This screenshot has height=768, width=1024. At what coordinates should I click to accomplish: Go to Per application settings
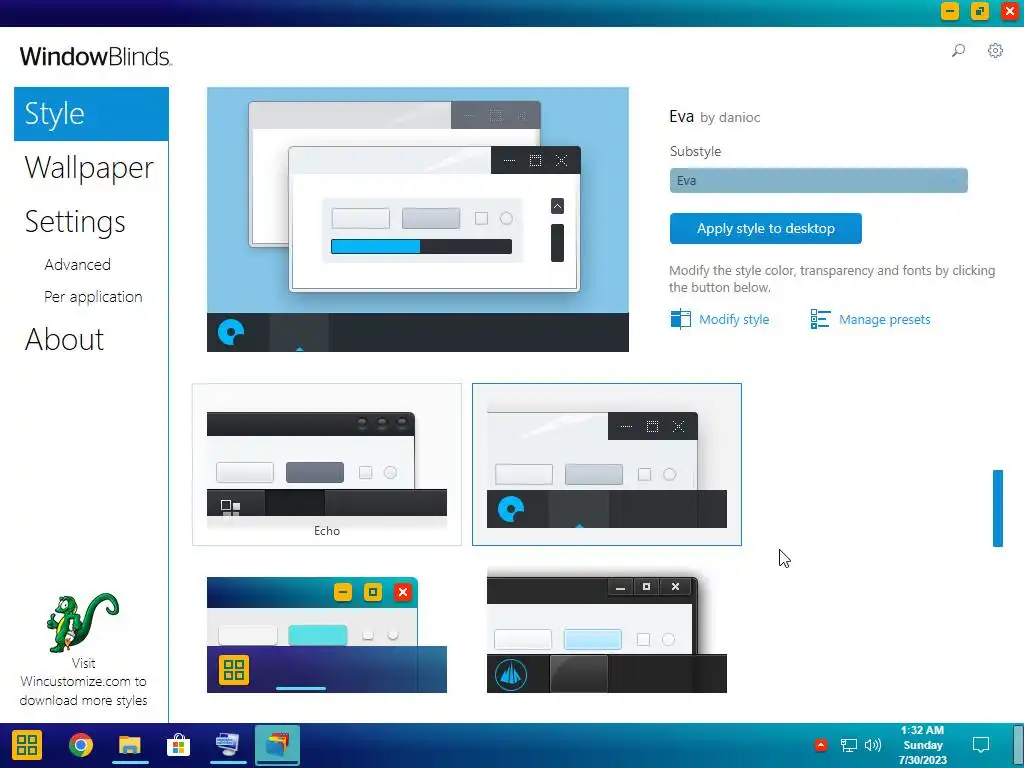pos(93,296)
